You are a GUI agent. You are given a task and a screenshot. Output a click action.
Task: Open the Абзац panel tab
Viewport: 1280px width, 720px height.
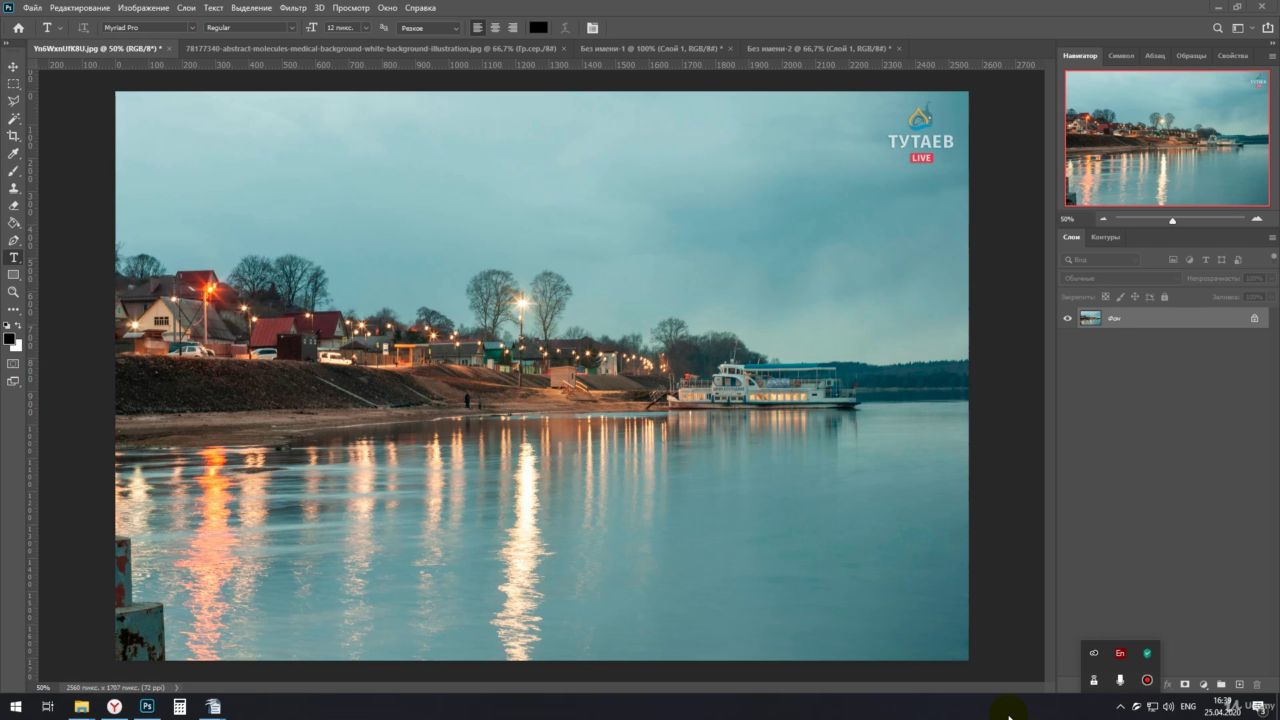click(1155, 56)
